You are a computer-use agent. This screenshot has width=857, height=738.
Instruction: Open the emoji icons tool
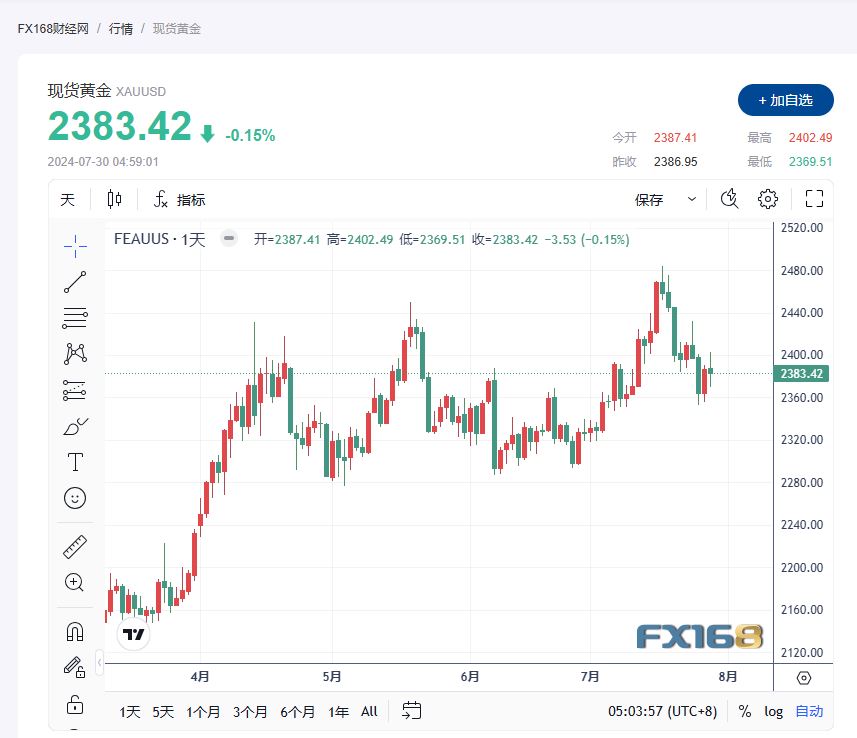75,497
